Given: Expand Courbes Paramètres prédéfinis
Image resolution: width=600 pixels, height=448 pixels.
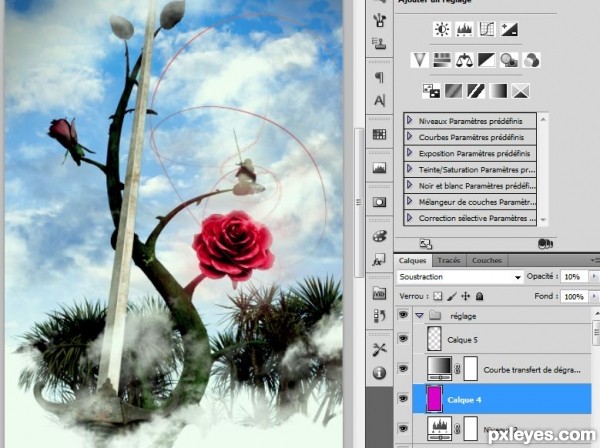Looking at the screenshot, I should pyautogui.click(x=409, y=136).
